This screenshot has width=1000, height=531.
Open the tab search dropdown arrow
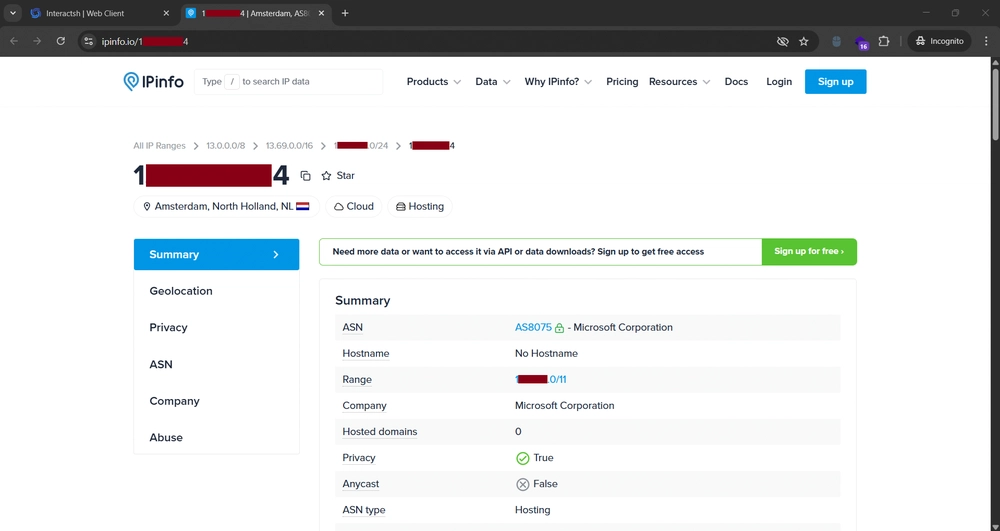coord(13,13)
